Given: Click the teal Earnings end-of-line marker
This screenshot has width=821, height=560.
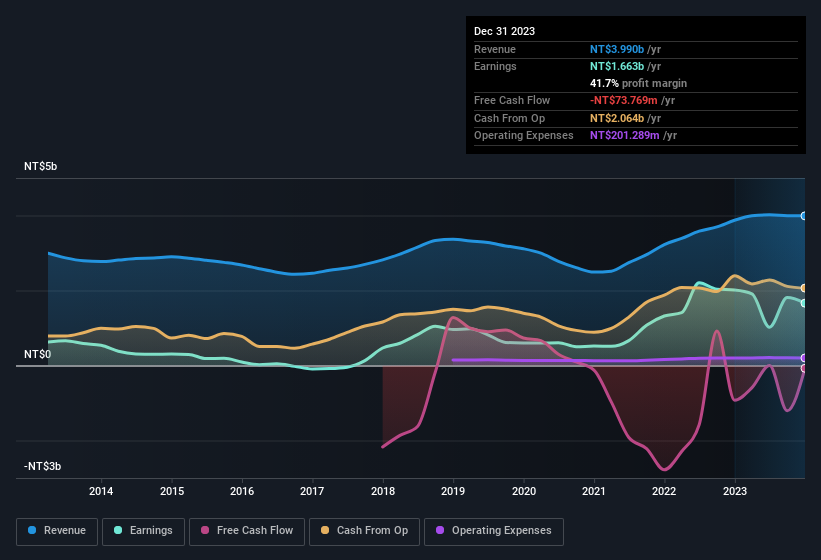Looking at the screenshot, I should tap(804, 303).
